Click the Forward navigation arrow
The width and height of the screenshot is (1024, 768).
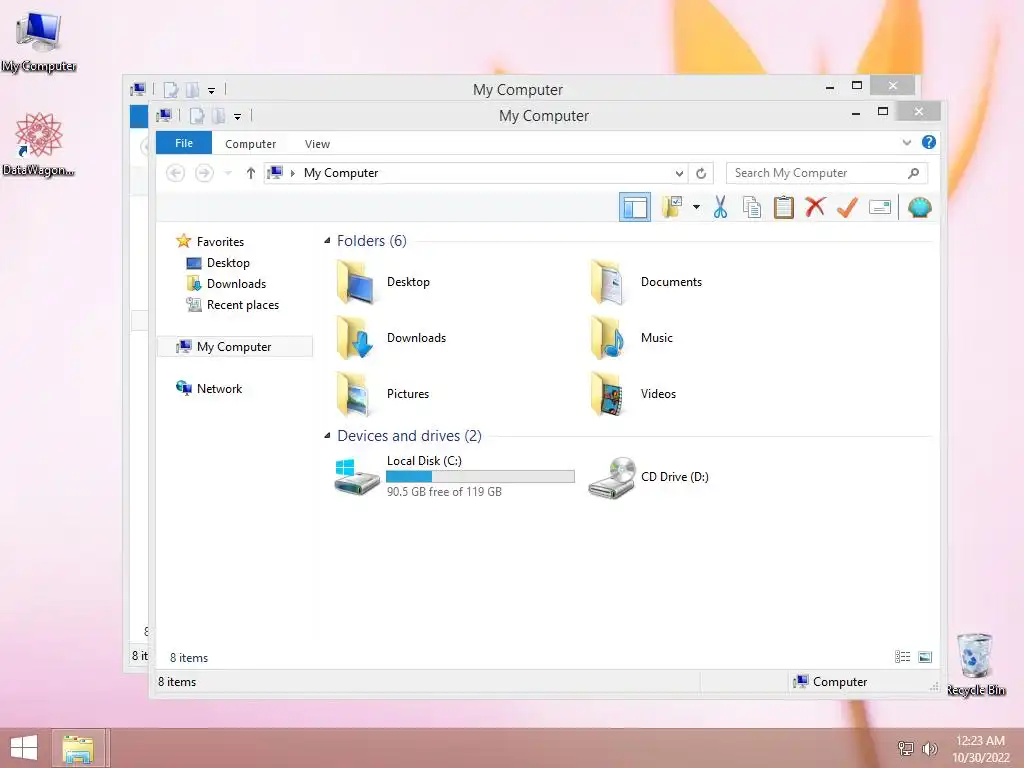(204, 173)
